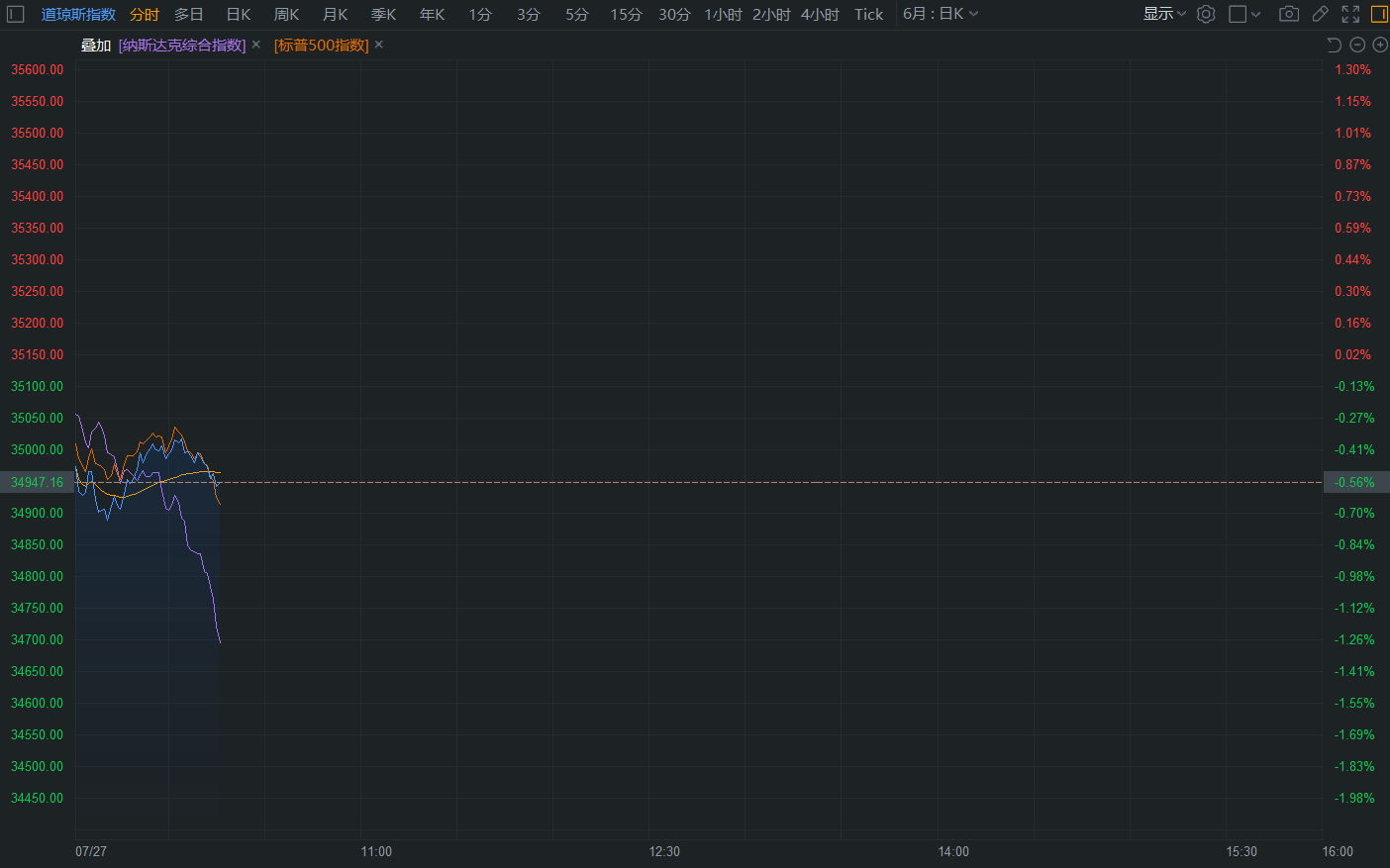Enter fullscreen chart mode
This screenshot has width=1390, height=868.
[1350, 14]
